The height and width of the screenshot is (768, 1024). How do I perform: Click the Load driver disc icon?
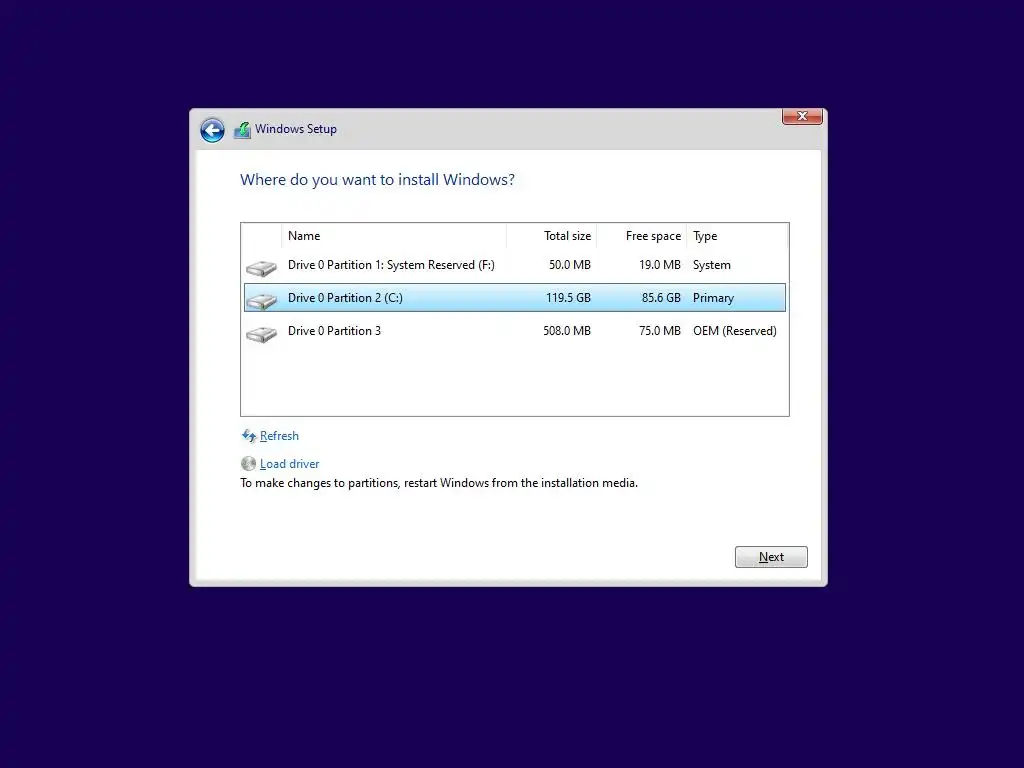(x=248, y=464)
